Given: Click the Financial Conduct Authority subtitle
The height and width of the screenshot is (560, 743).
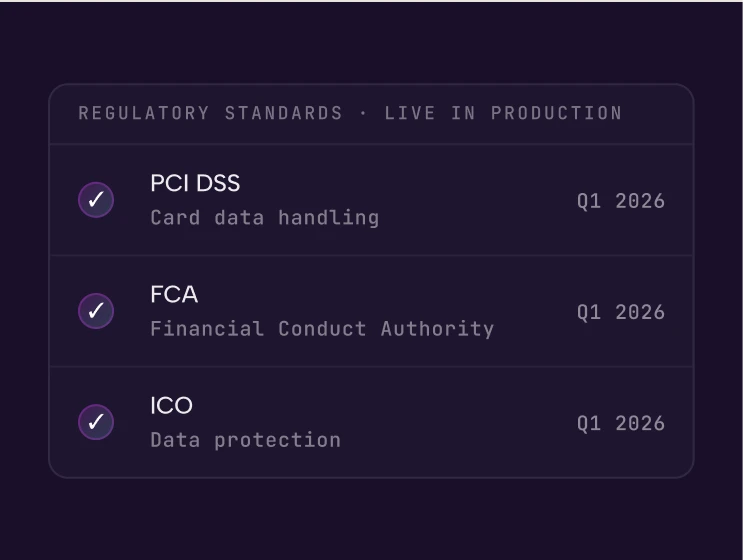Looking at the screenshot, I should click(x=322, y=329).
